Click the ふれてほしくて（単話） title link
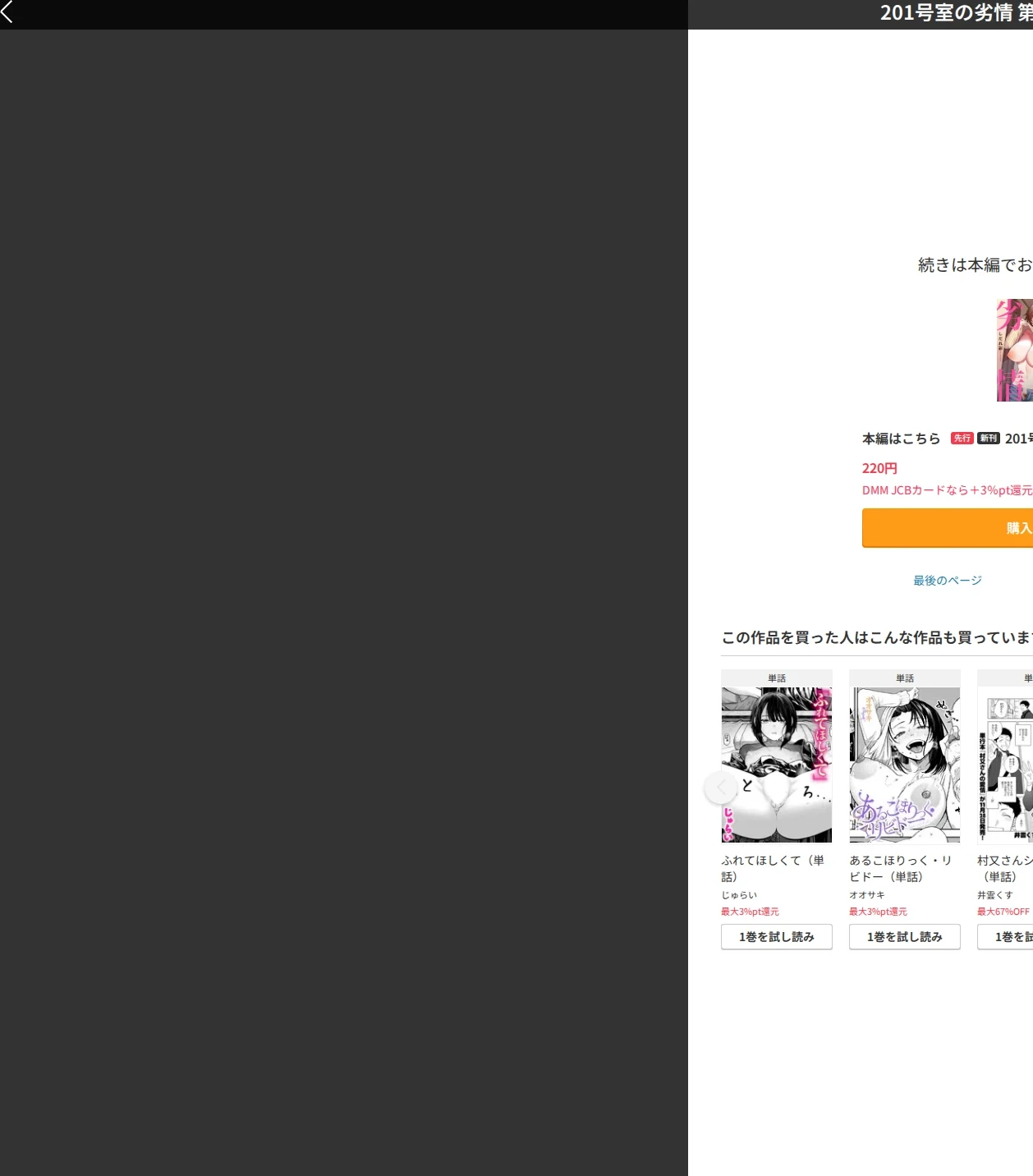 pos(773,868)
